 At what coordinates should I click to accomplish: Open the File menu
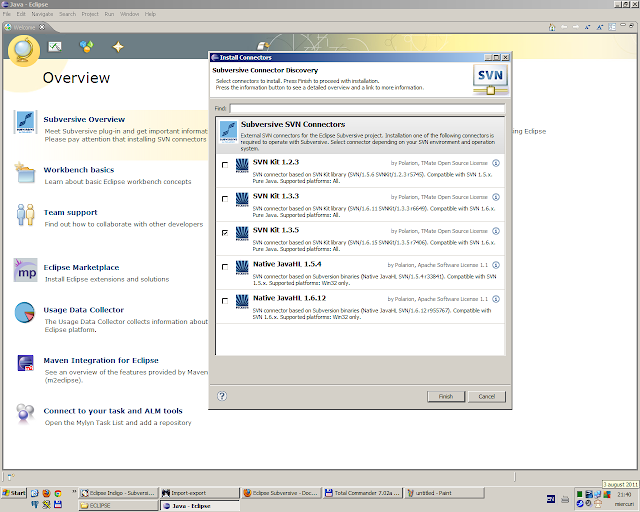(x=7, y=14)
